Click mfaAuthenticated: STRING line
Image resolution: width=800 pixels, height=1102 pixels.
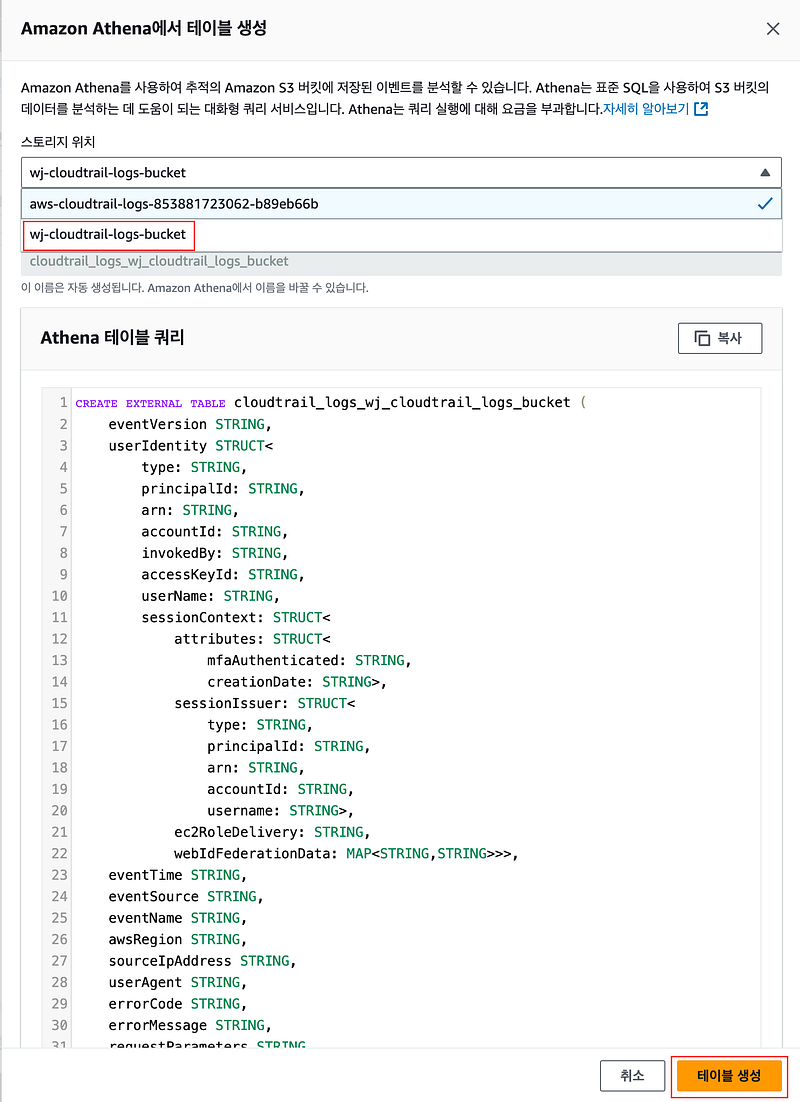pos(309,660)
